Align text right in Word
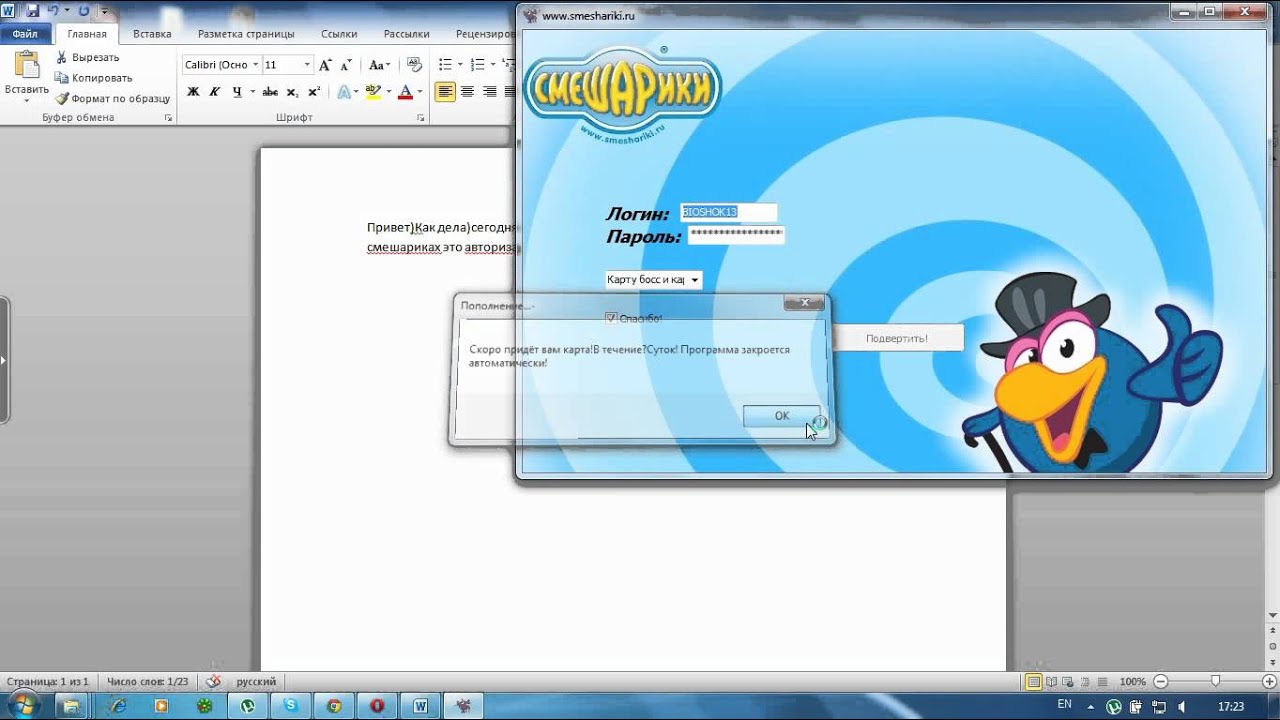 coord(489,92)
